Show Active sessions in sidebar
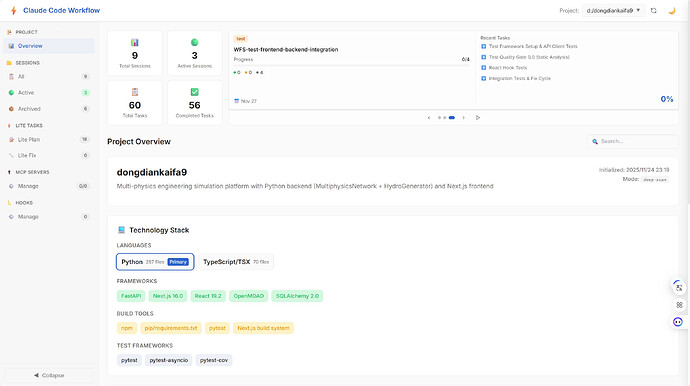 point(49,92)
